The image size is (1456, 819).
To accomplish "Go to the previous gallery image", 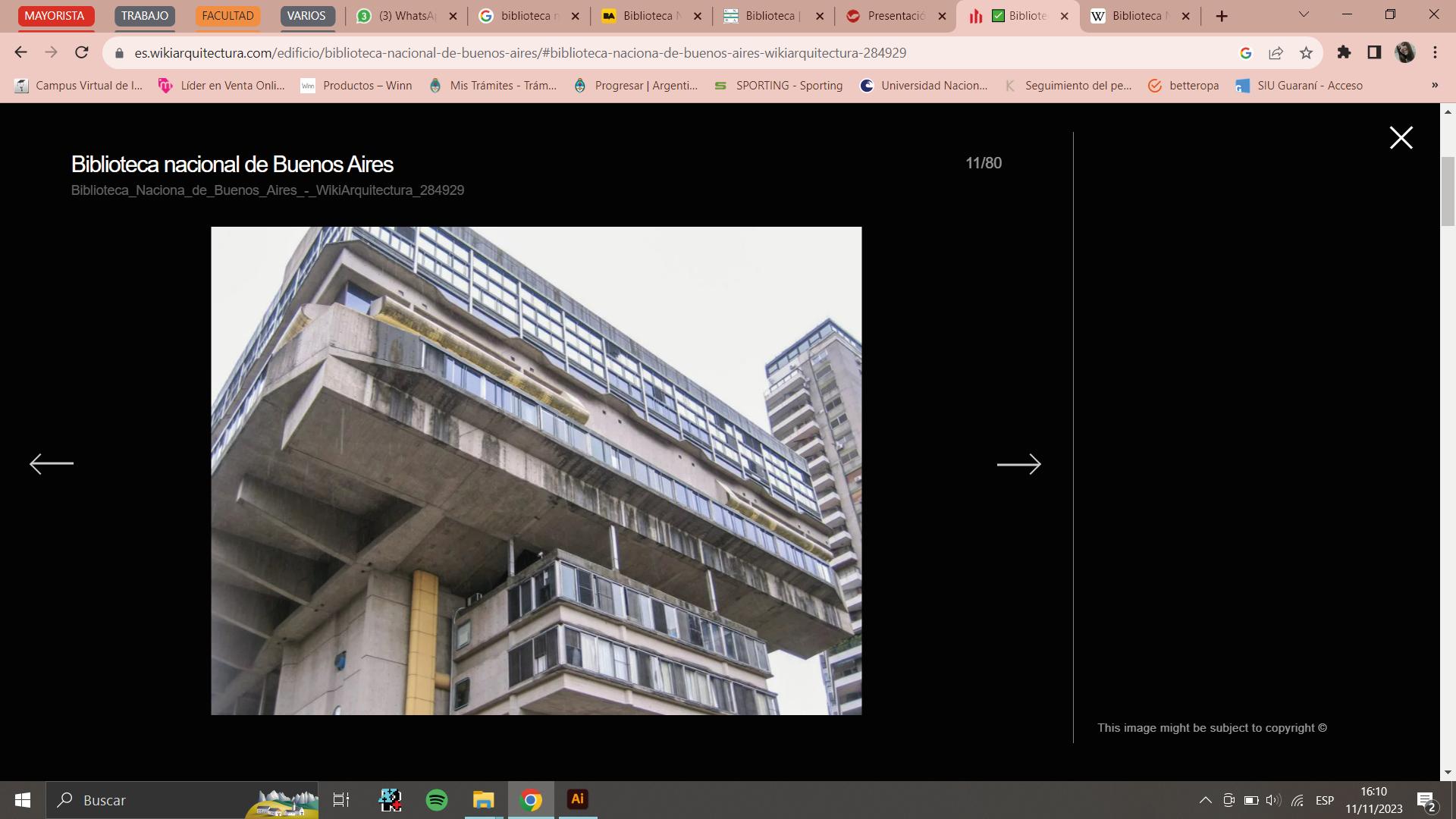I will pos(52,463).
